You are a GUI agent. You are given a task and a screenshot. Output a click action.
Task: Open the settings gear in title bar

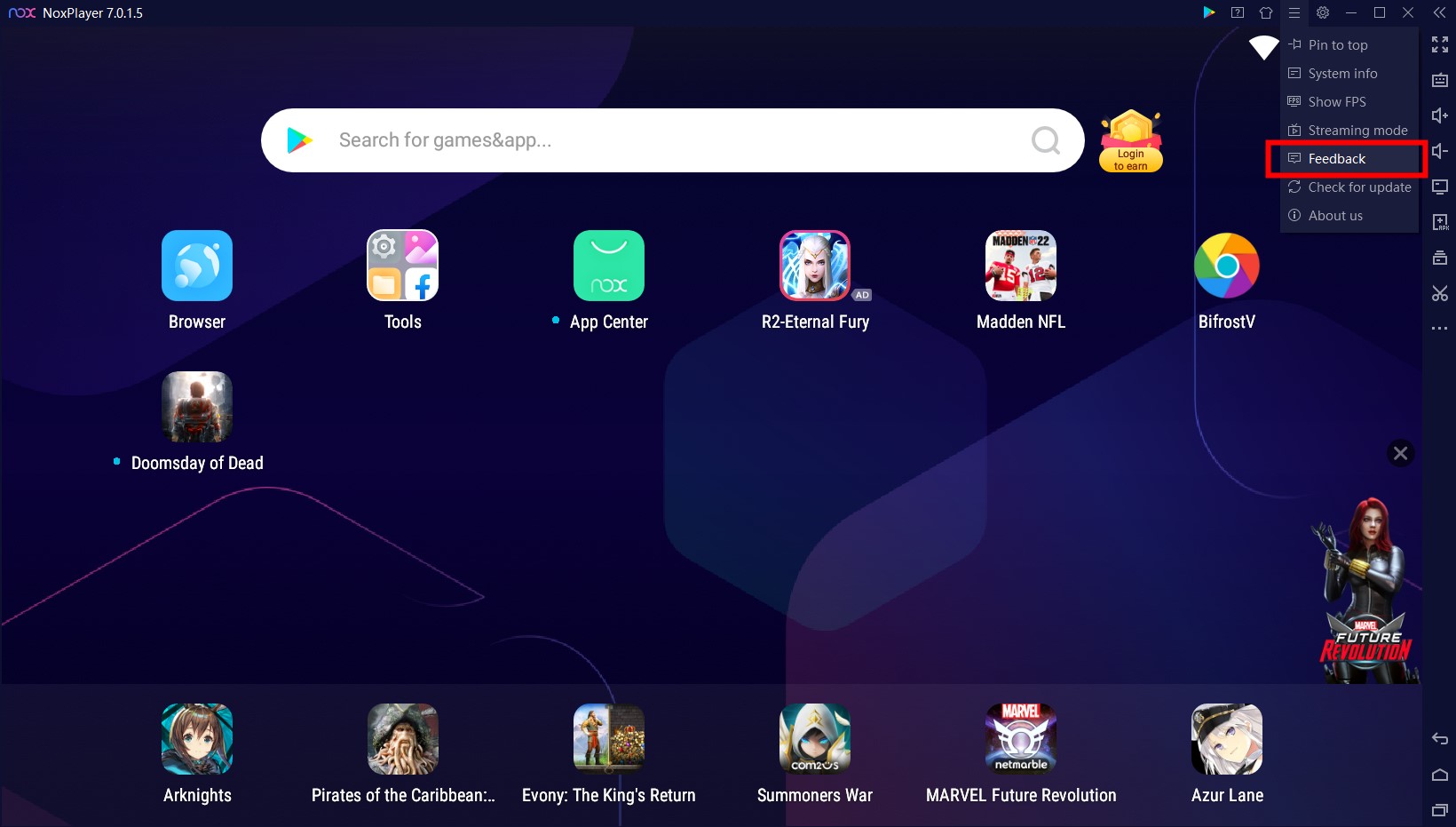click(1323, 12)
